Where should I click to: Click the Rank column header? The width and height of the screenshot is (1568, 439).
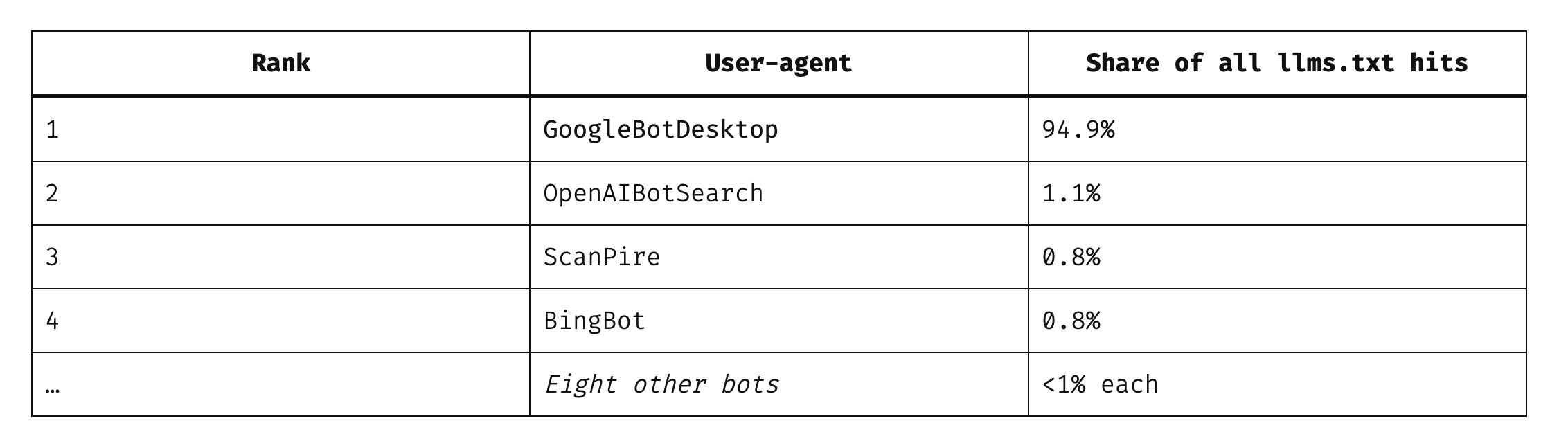click(x=280, y=64)
